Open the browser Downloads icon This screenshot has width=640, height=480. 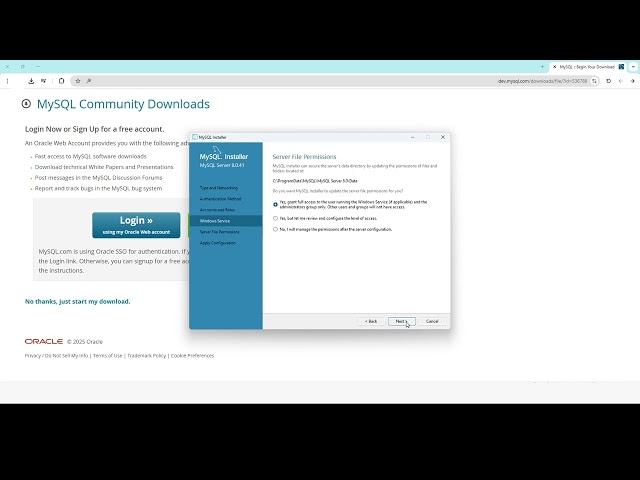[x=31, y=81]
